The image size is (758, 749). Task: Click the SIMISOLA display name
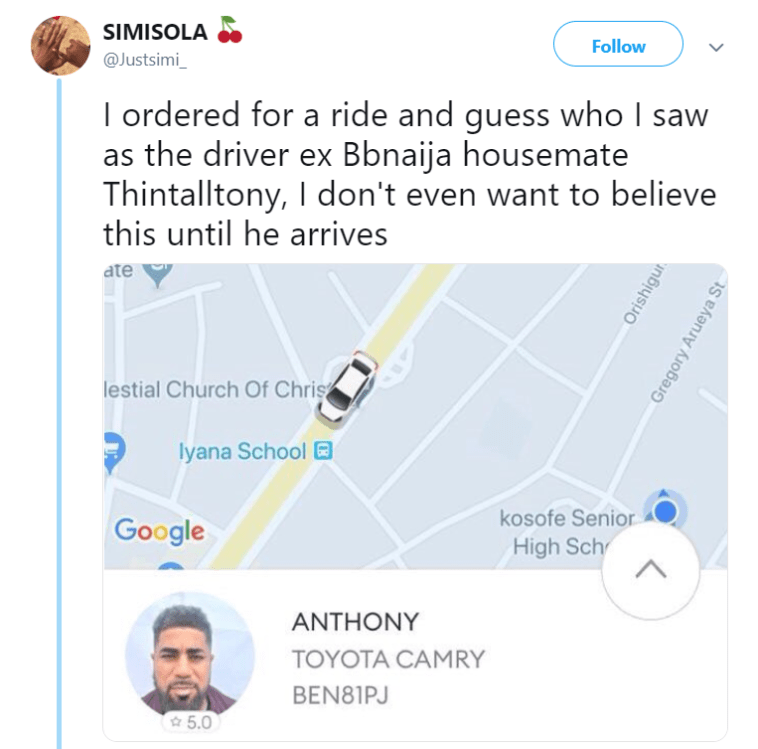click(156, 32)
